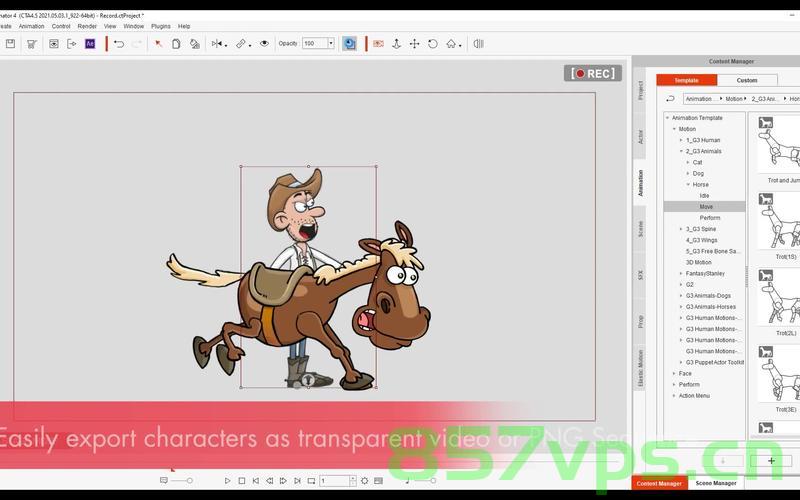
Task: Click the back arrow in Content Manager
Action: click(670, 98)
